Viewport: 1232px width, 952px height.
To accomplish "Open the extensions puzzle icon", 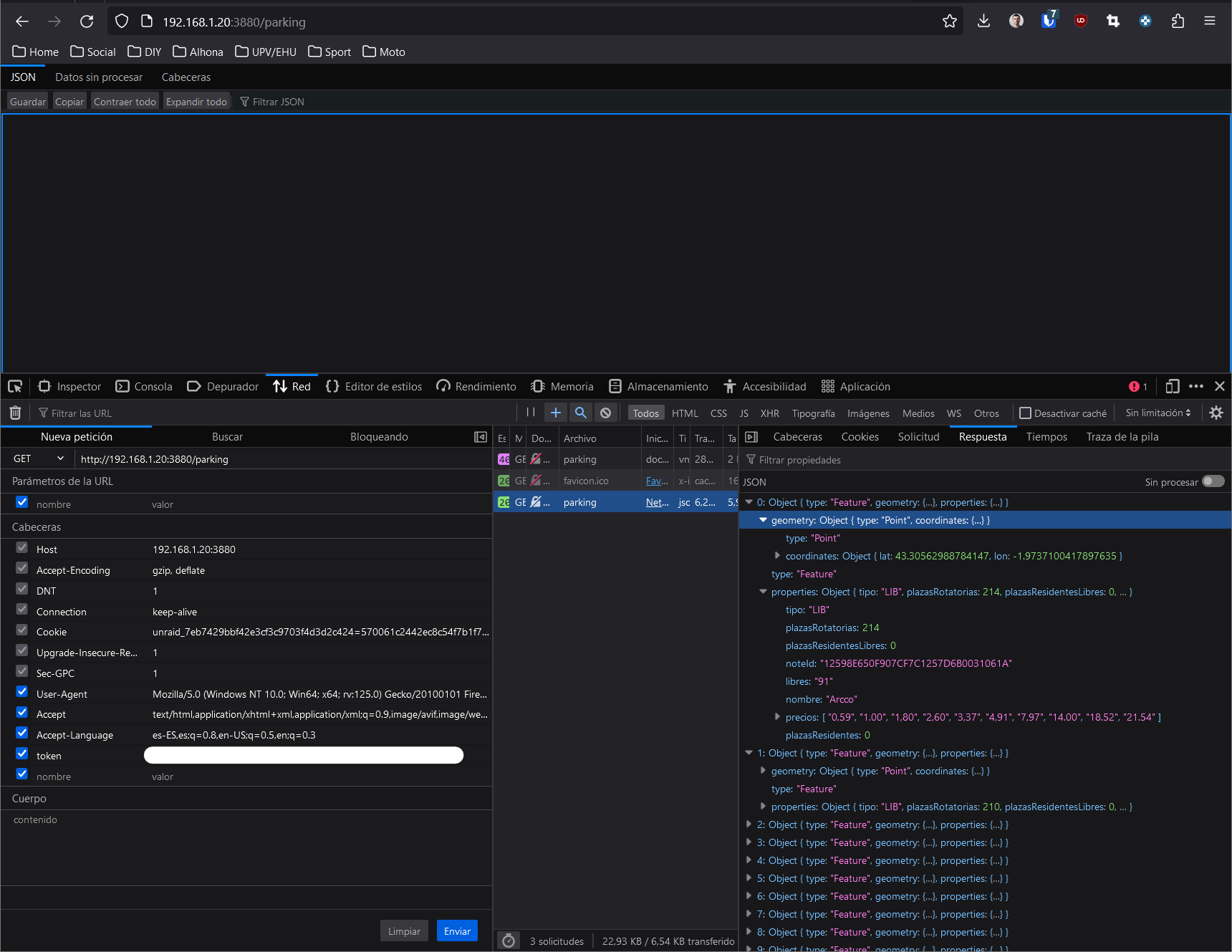I will (x=1178, y=21).
